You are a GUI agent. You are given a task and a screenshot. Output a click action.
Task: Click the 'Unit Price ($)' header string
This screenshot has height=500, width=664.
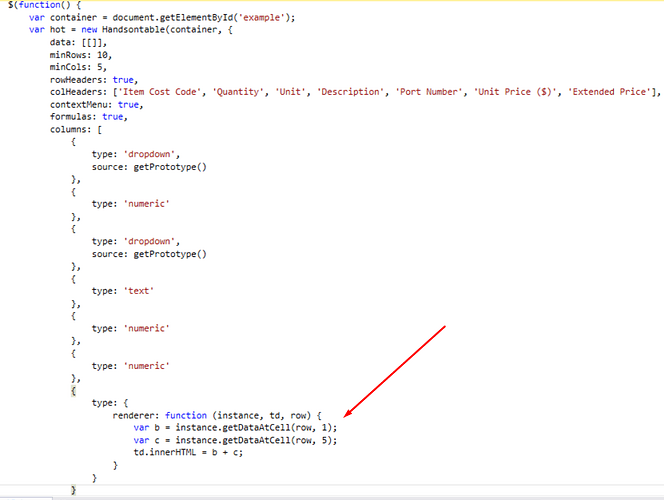519,92
